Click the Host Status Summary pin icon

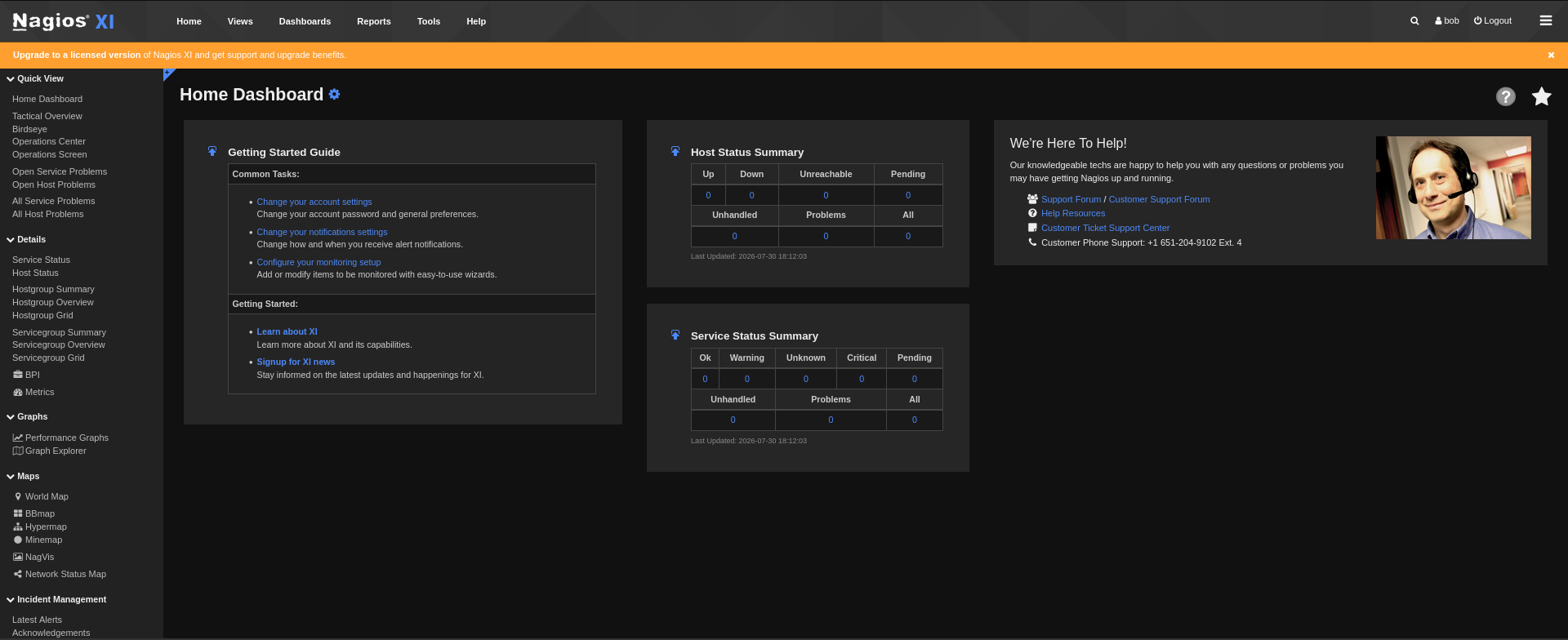click(x=675, y=151)
